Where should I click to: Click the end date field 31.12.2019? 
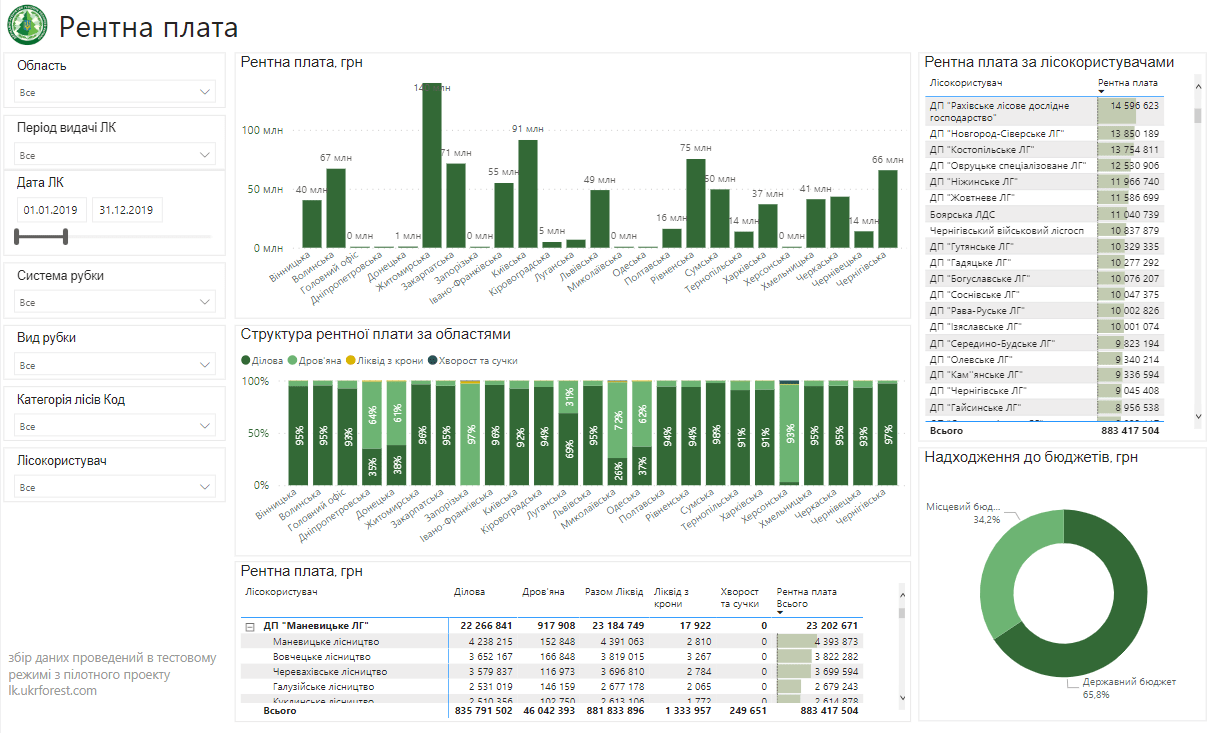tap(126, 210)
